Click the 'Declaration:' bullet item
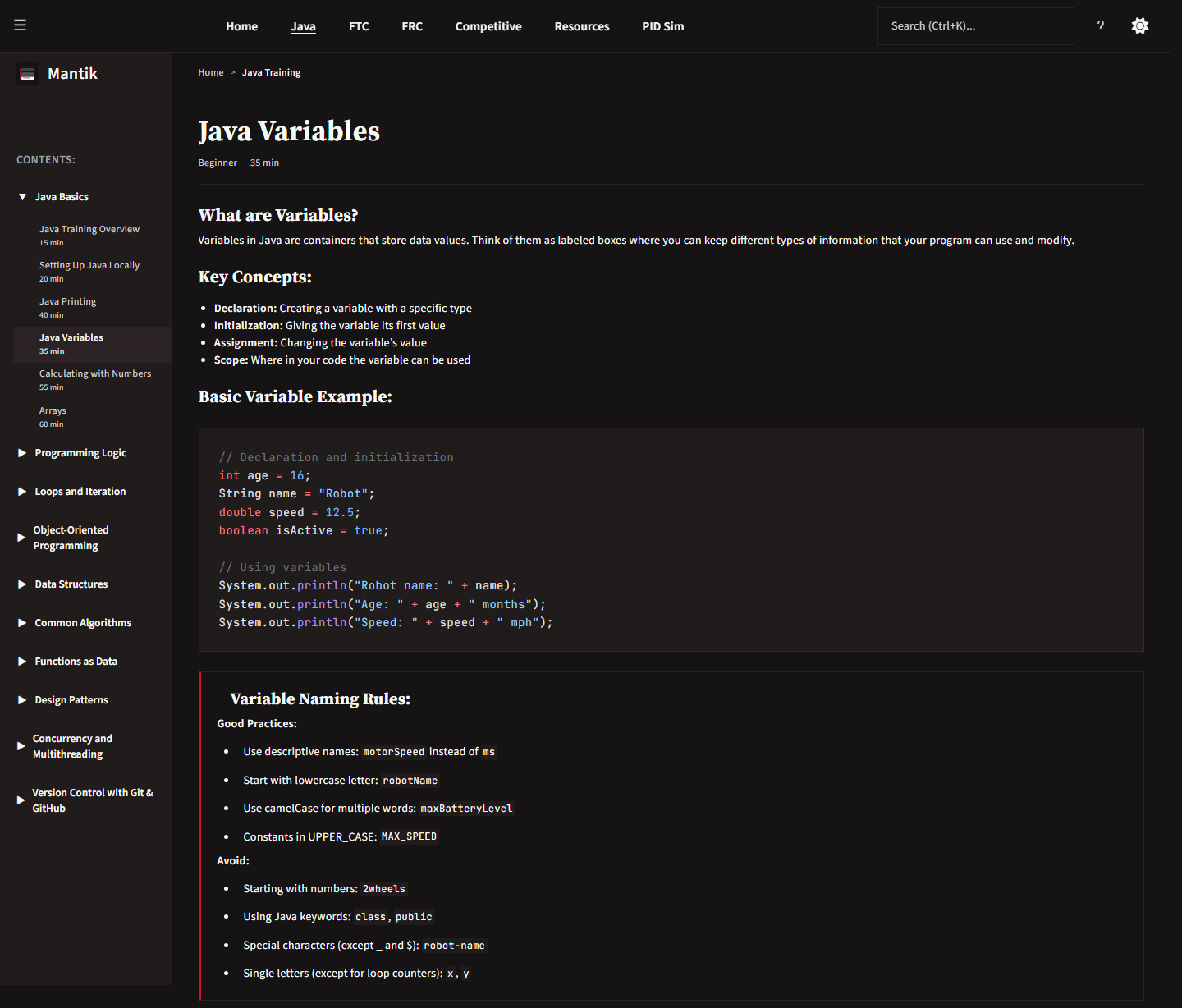Image resolution: width=1182 pixels, height=1008 pixels. (x=343, y=309)
